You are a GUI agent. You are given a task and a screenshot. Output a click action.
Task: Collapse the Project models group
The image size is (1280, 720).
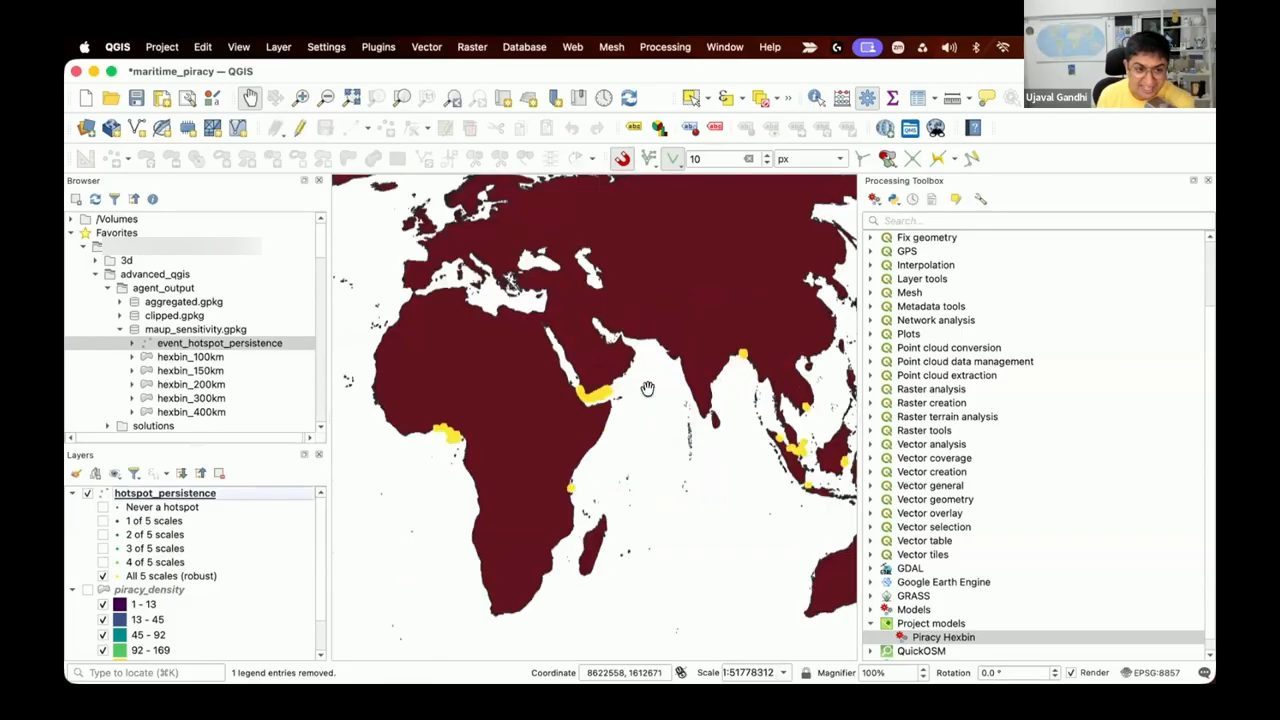pyautogui.click(x=870, y=624)
